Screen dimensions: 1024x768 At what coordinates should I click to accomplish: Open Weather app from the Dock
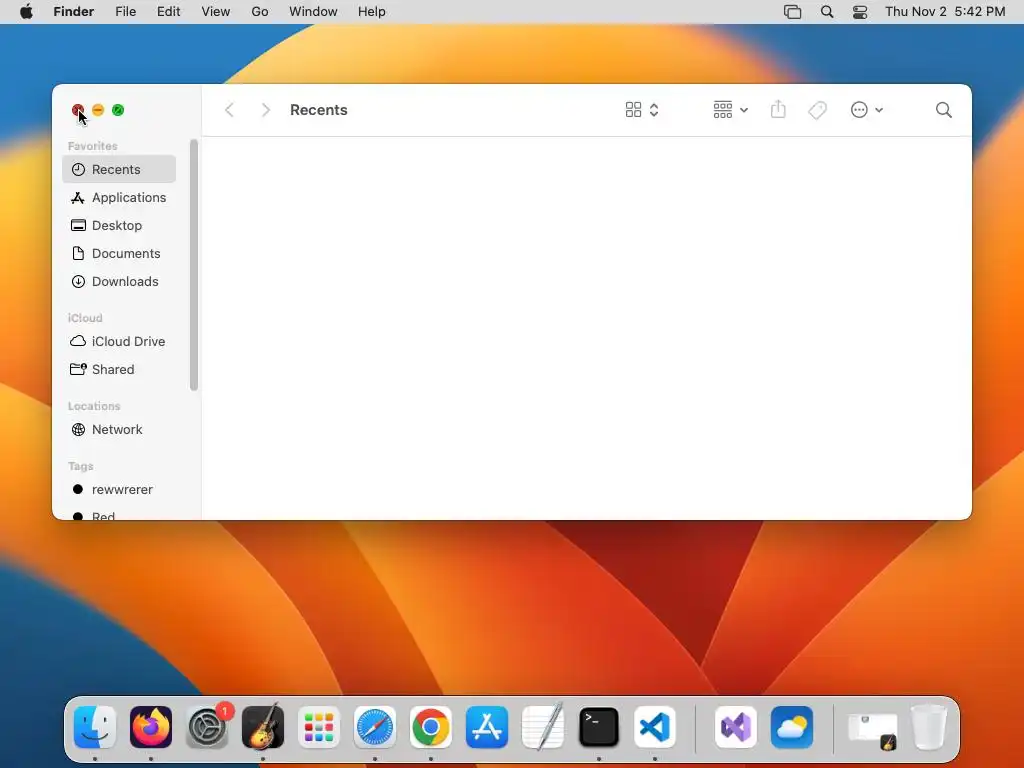(792, 727)
